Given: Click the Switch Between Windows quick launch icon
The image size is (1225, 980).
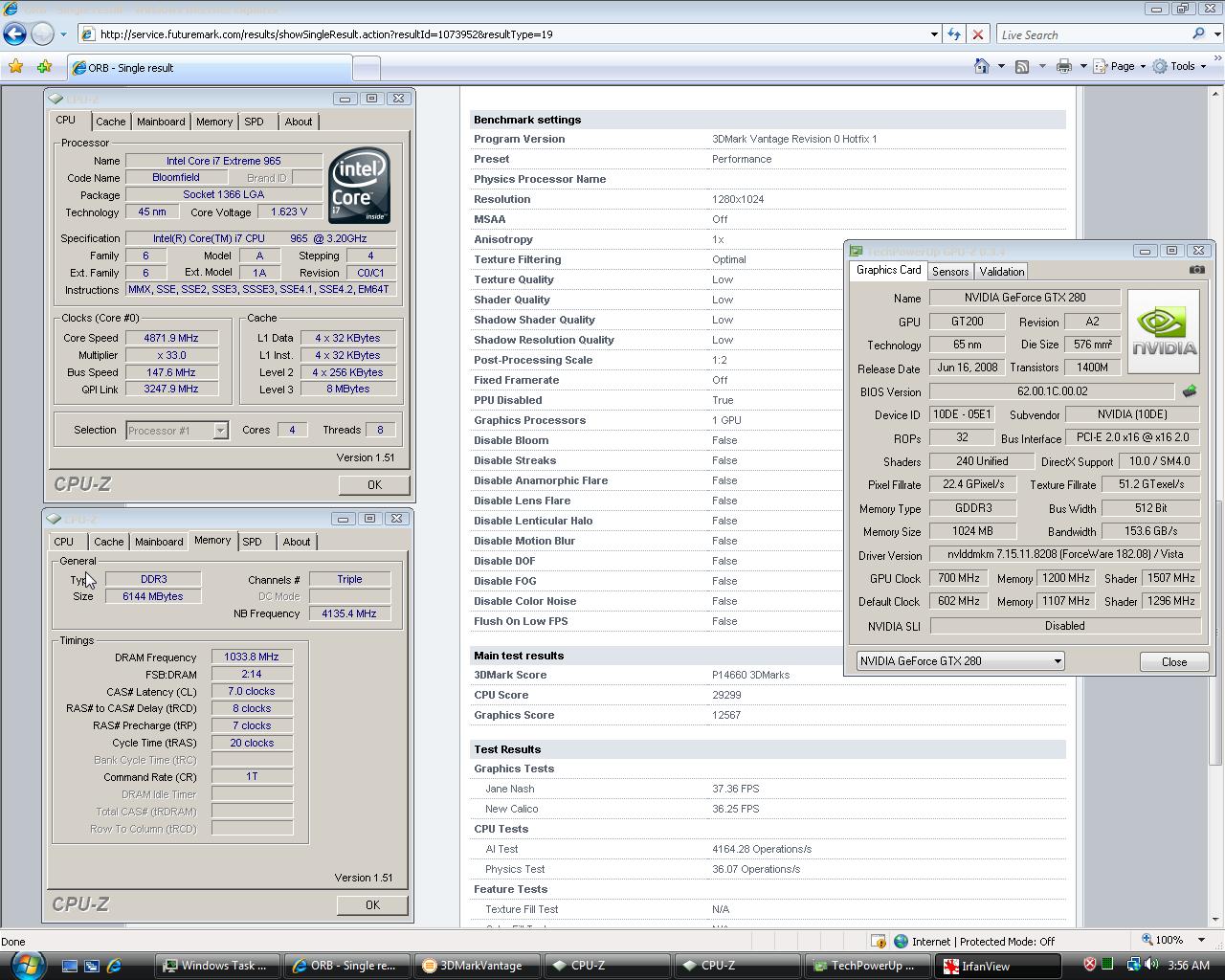Looking at the screenshot, I should click(x=92, y=966).
